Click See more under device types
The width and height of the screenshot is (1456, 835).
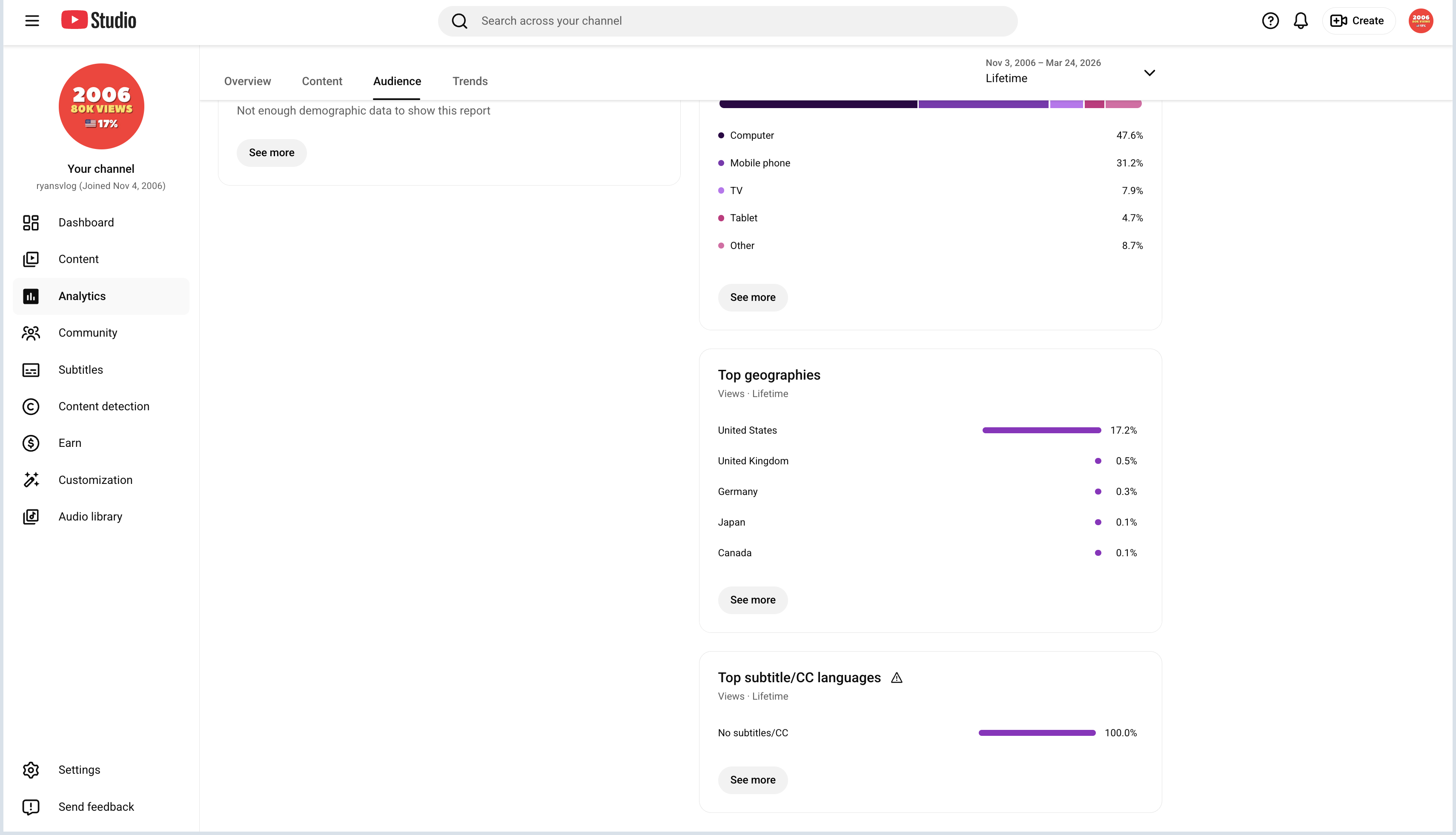[x=753, y=297]
